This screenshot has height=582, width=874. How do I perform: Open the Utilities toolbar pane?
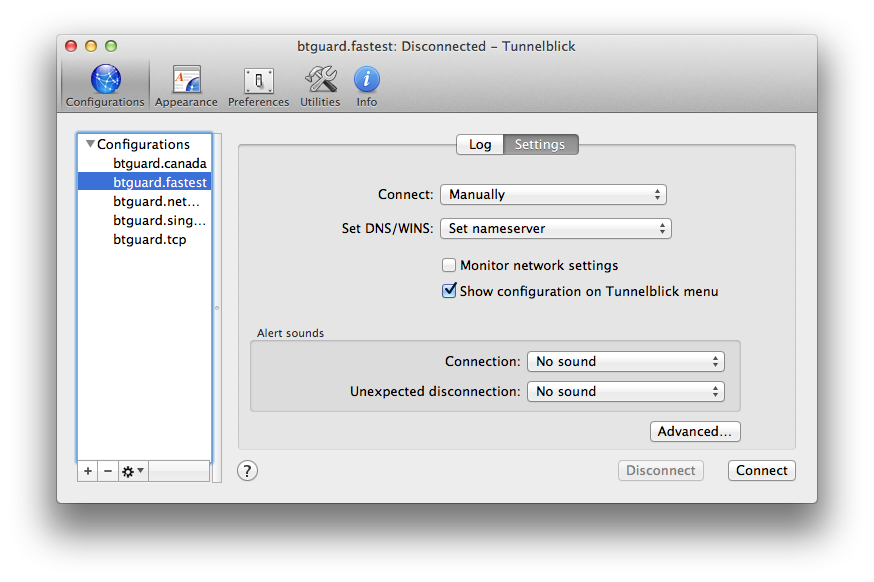[320, 86]
